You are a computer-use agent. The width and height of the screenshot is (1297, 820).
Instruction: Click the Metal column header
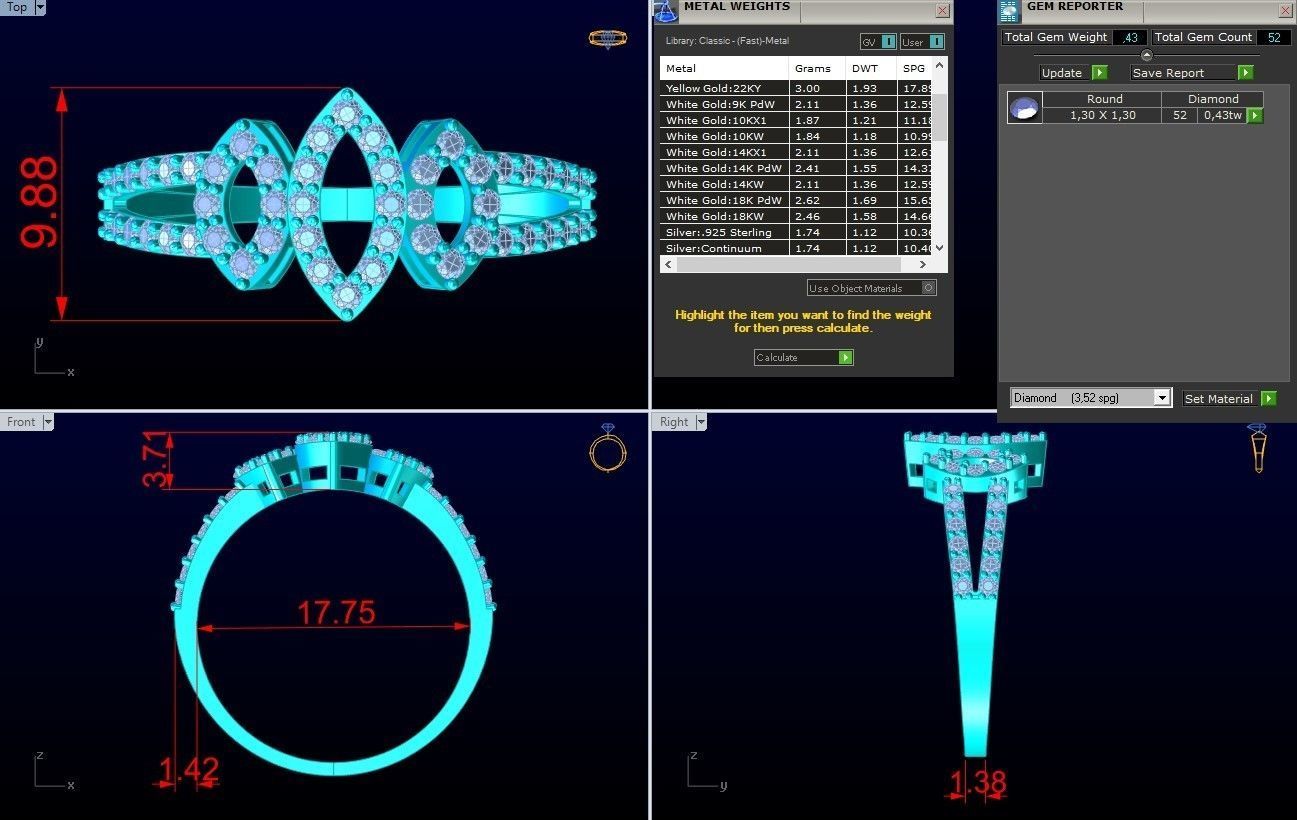click(724, 68)
